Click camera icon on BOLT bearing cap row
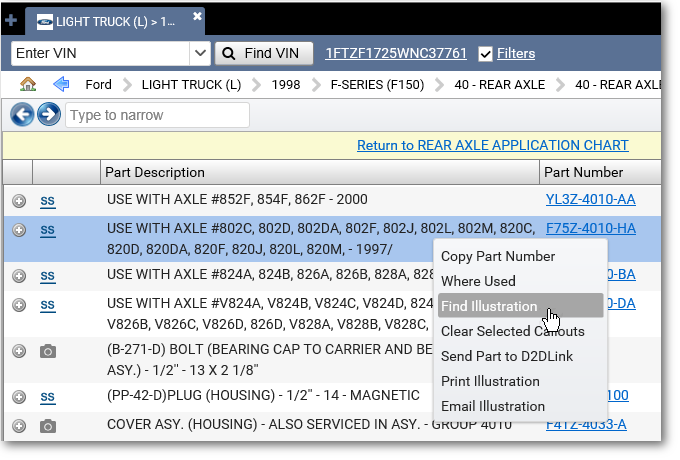Viewport: 680px width, 460px height. coord(48,351)
